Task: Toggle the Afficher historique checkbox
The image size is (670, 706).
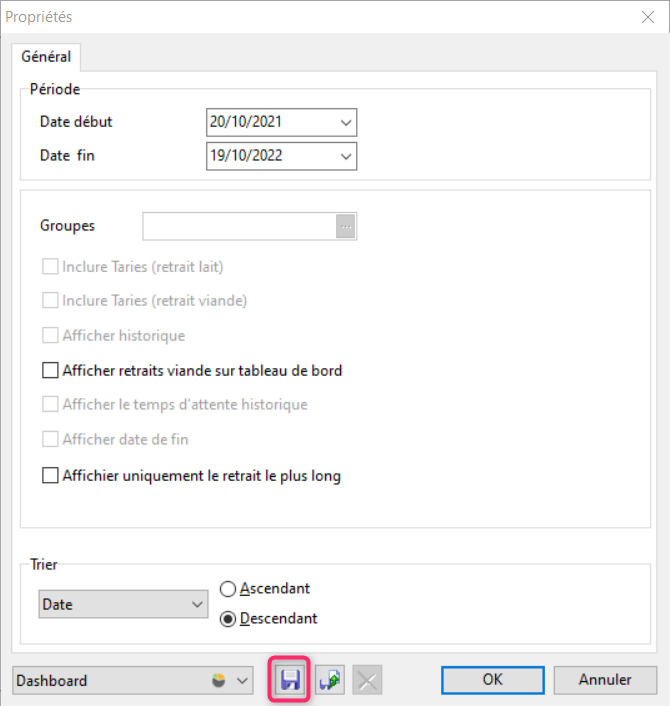Action: (x=50, y=336)
